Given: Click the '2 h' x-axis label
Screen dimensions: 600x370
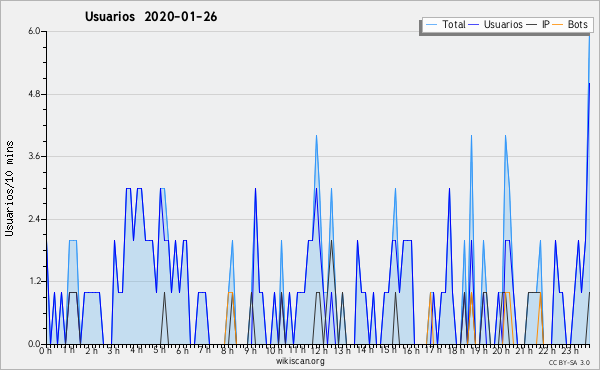Looking at the screenshot, I should point(91,351).
